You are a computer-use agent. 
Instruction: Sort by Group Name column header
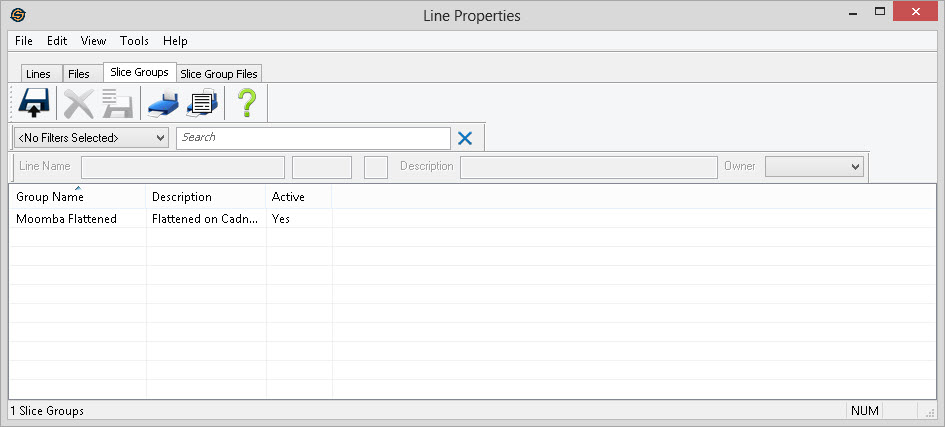pos(50,197)
